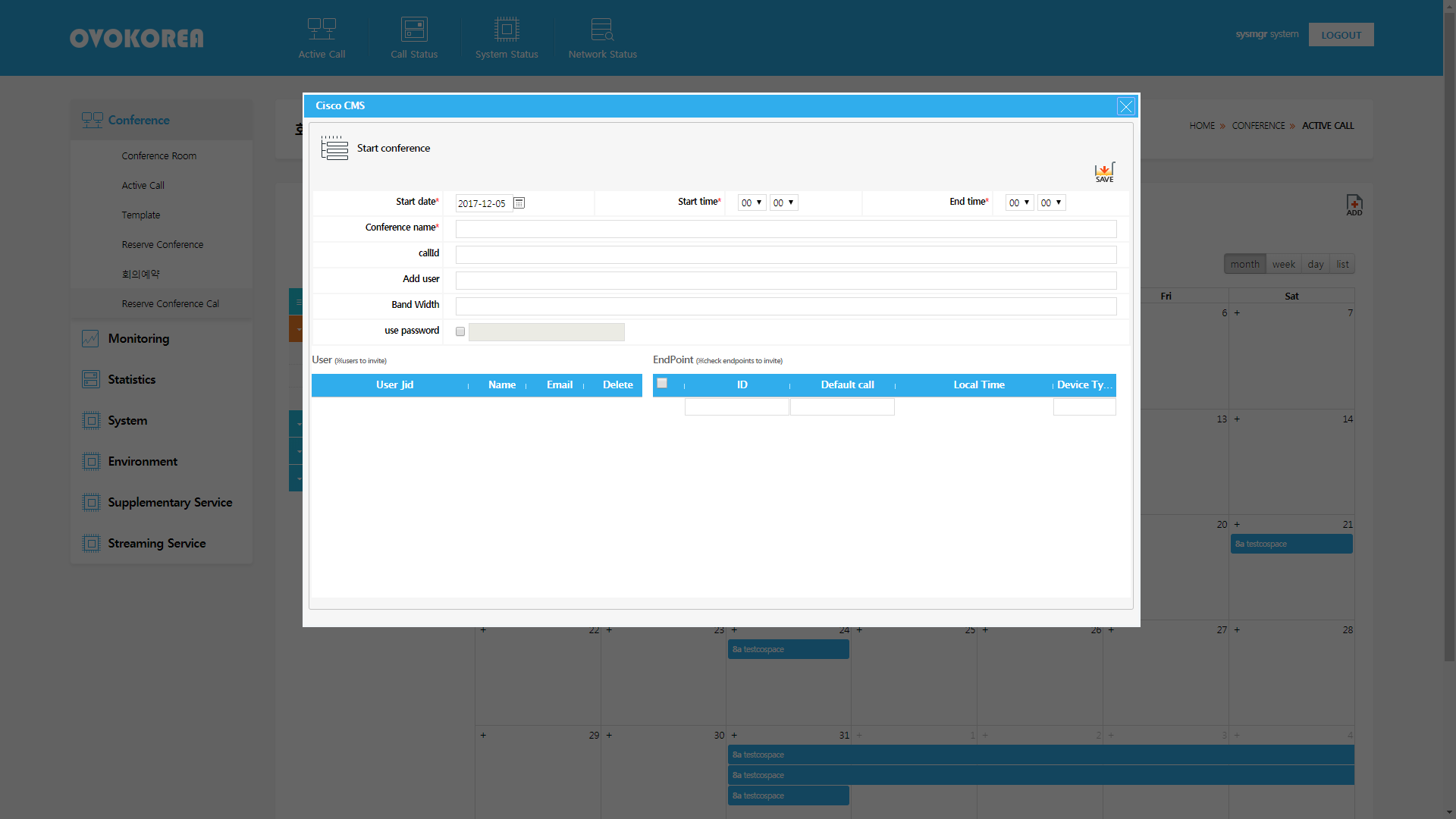Viewport: 1456px width, 819px height.
Task: Click the SAVE icon in dialog
Action: pos(1104,171)
